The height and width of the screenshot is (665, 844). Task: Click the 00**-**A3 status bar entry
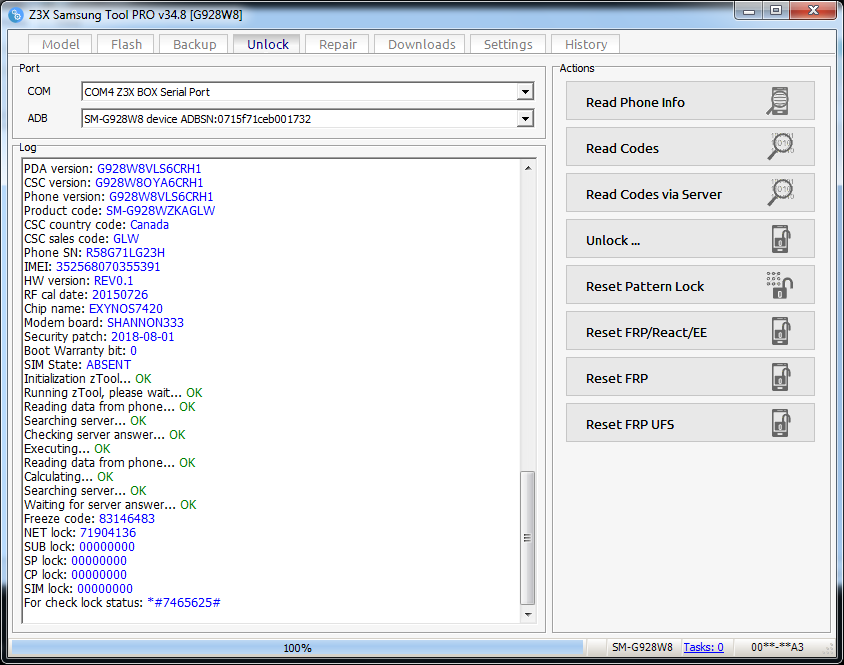(x=777, y=647)
